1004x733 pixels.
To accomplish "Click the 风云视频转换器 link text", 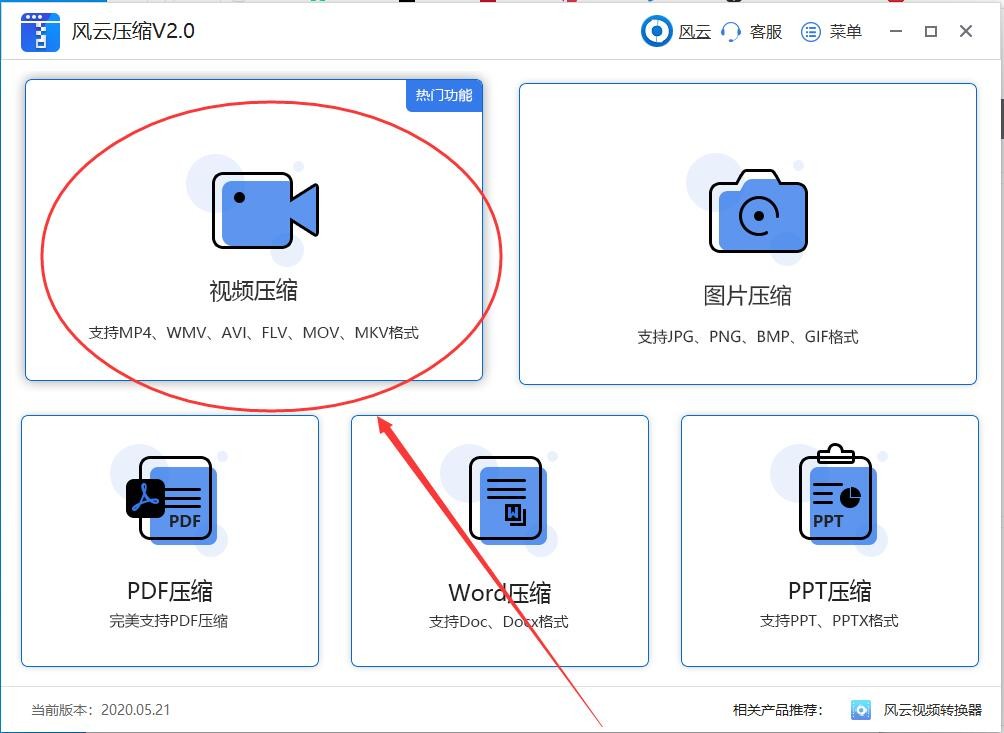I will point(933,710).
